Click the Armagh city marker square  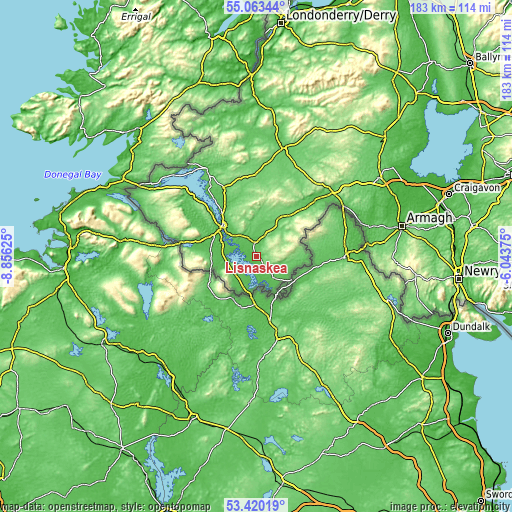pos(402,226)
